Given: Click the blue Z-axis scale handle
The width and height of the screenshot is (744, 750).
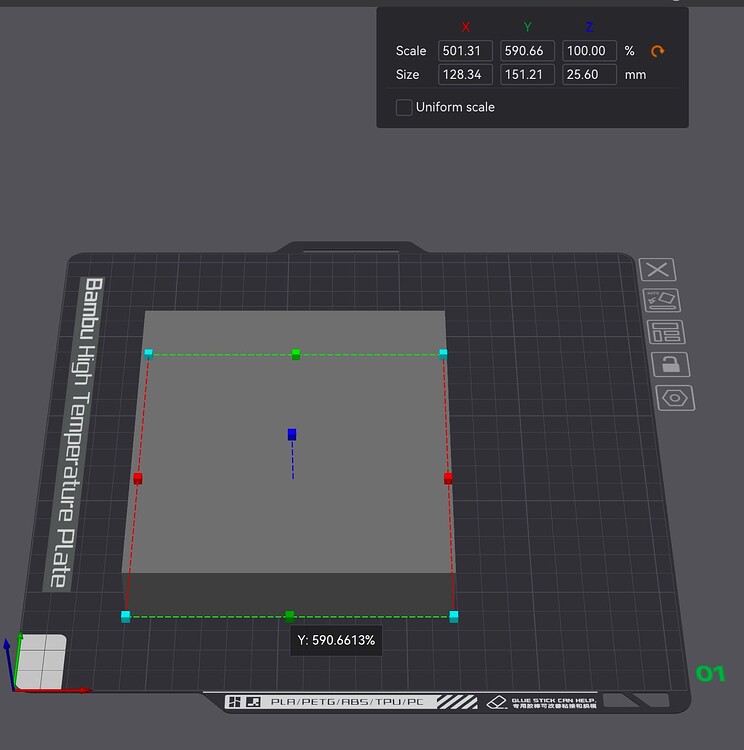Looking at the screenshot, I should coord(292,434).
